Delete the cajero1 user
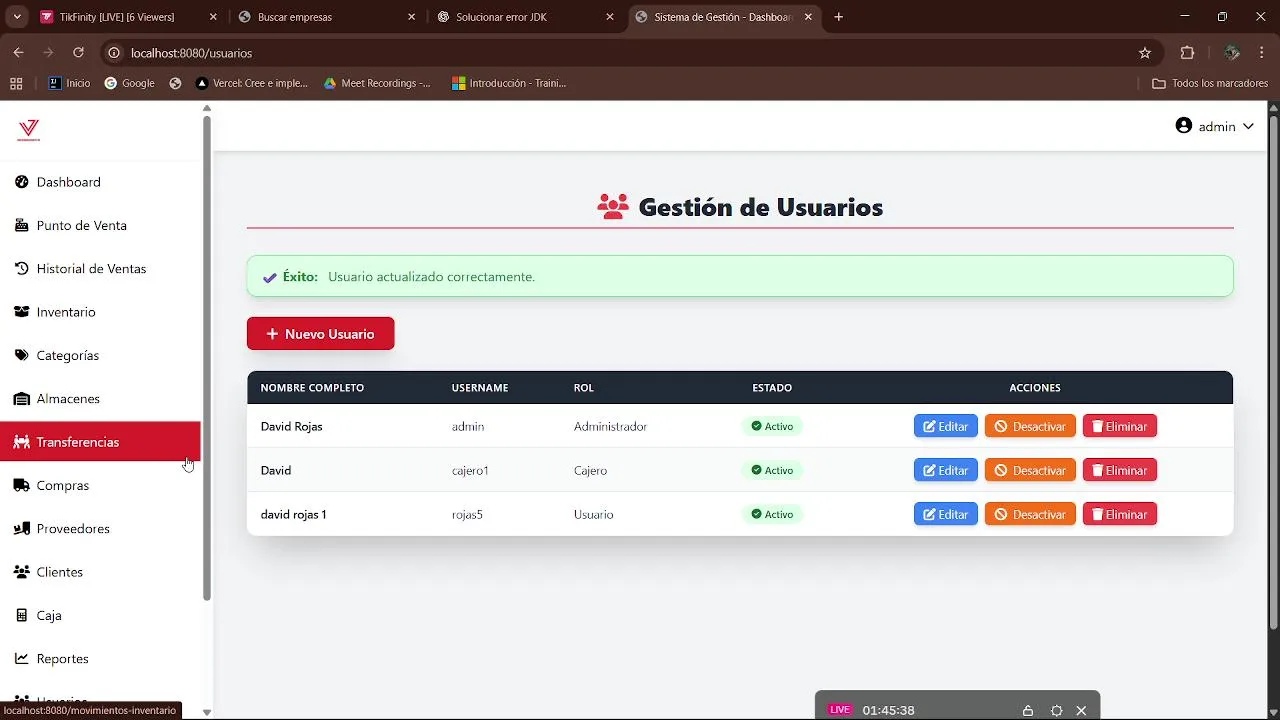 coord(1119,470)
